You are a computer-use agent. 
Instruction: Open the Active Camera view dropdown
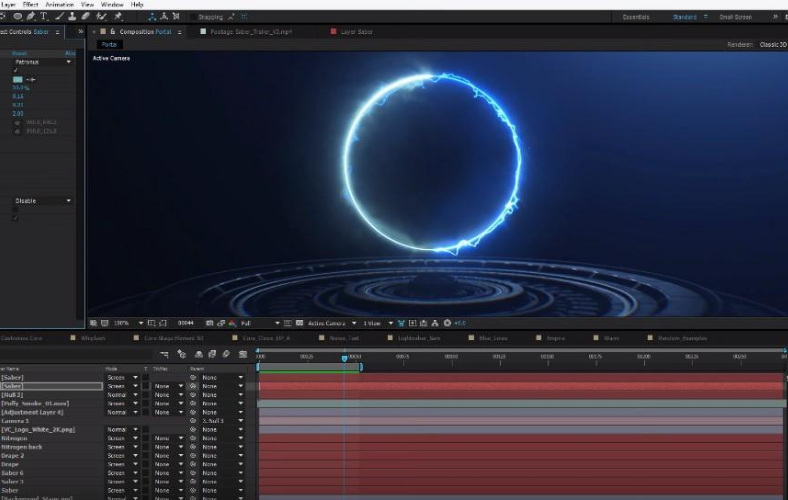click(x=332, y=323)
